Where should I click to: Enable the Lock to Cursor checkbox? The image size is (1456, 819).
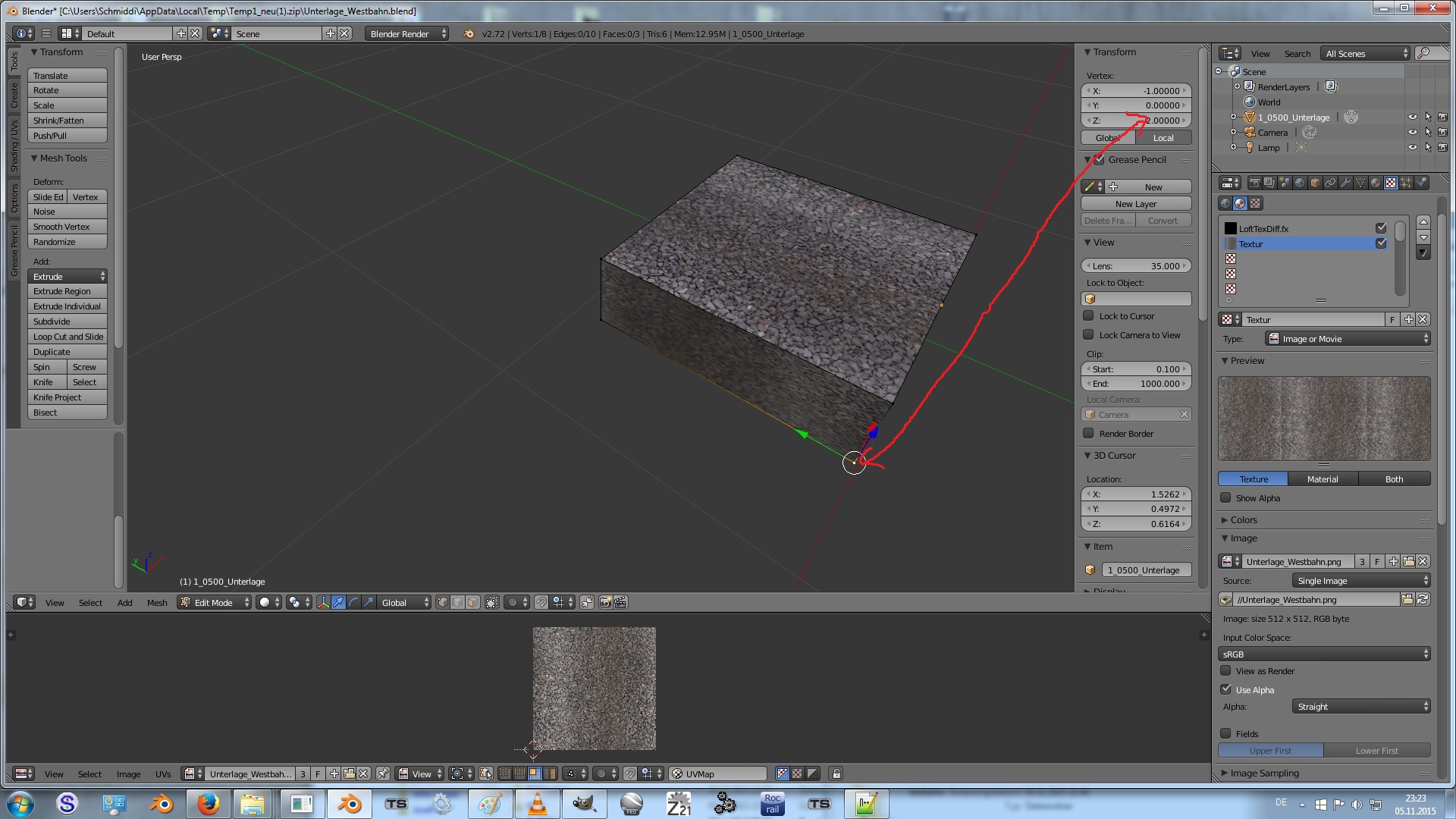[1088, 316]
